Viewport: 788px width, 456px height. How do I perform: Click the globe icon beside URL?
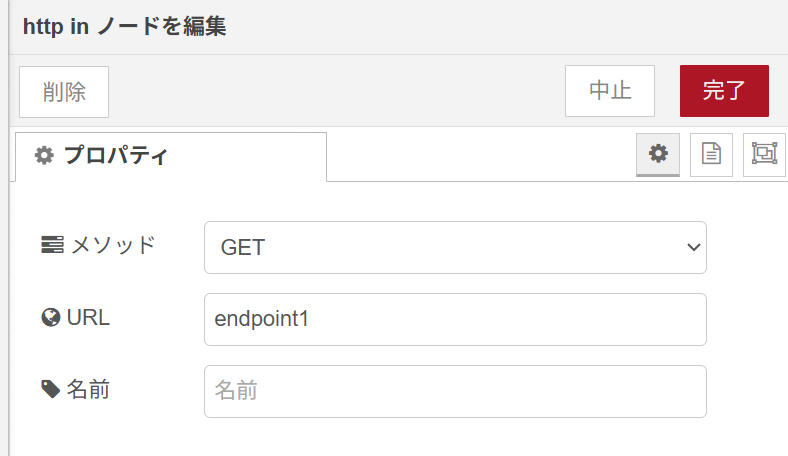pos(52,318)
